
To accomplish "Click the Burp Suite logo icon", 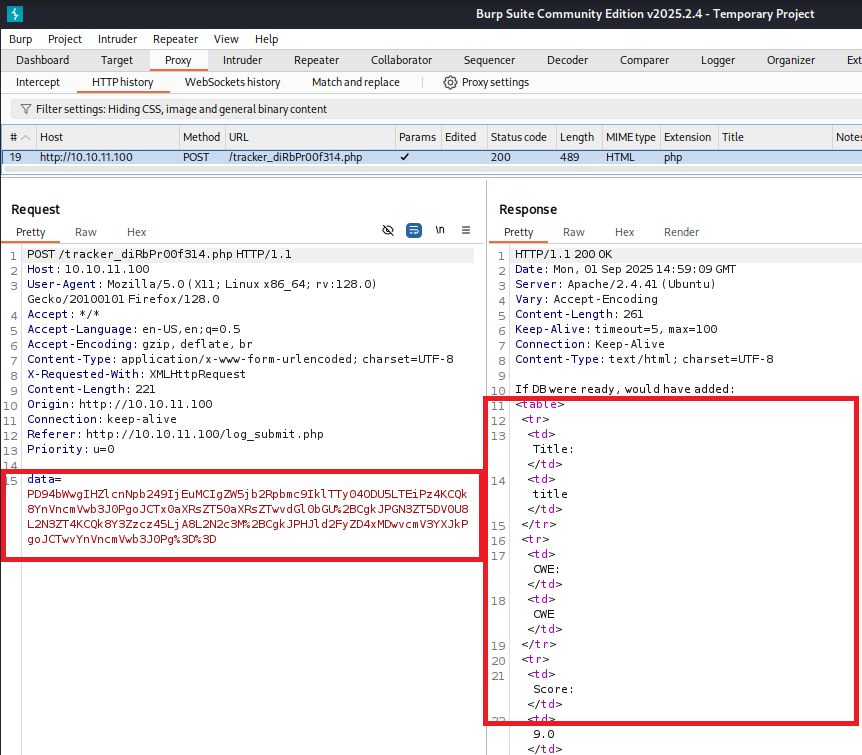I will pyautogui.click(x=14, y=14).
